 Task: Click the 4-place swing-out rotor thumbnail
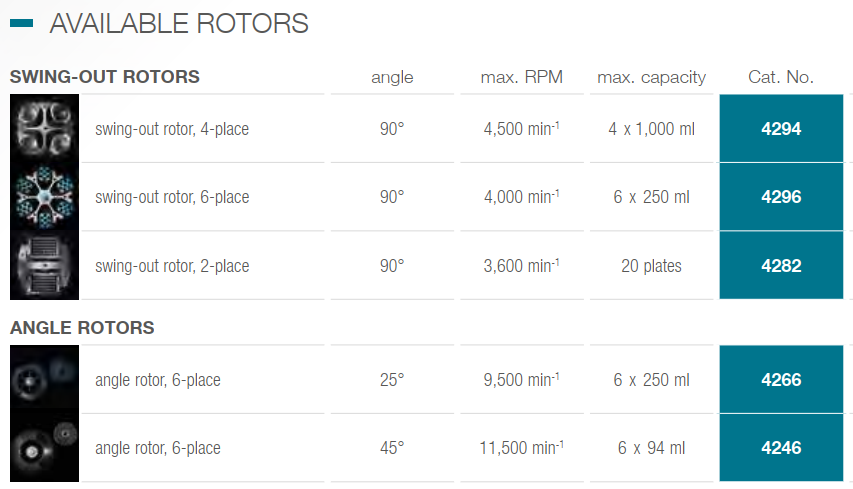coord(44,128)
